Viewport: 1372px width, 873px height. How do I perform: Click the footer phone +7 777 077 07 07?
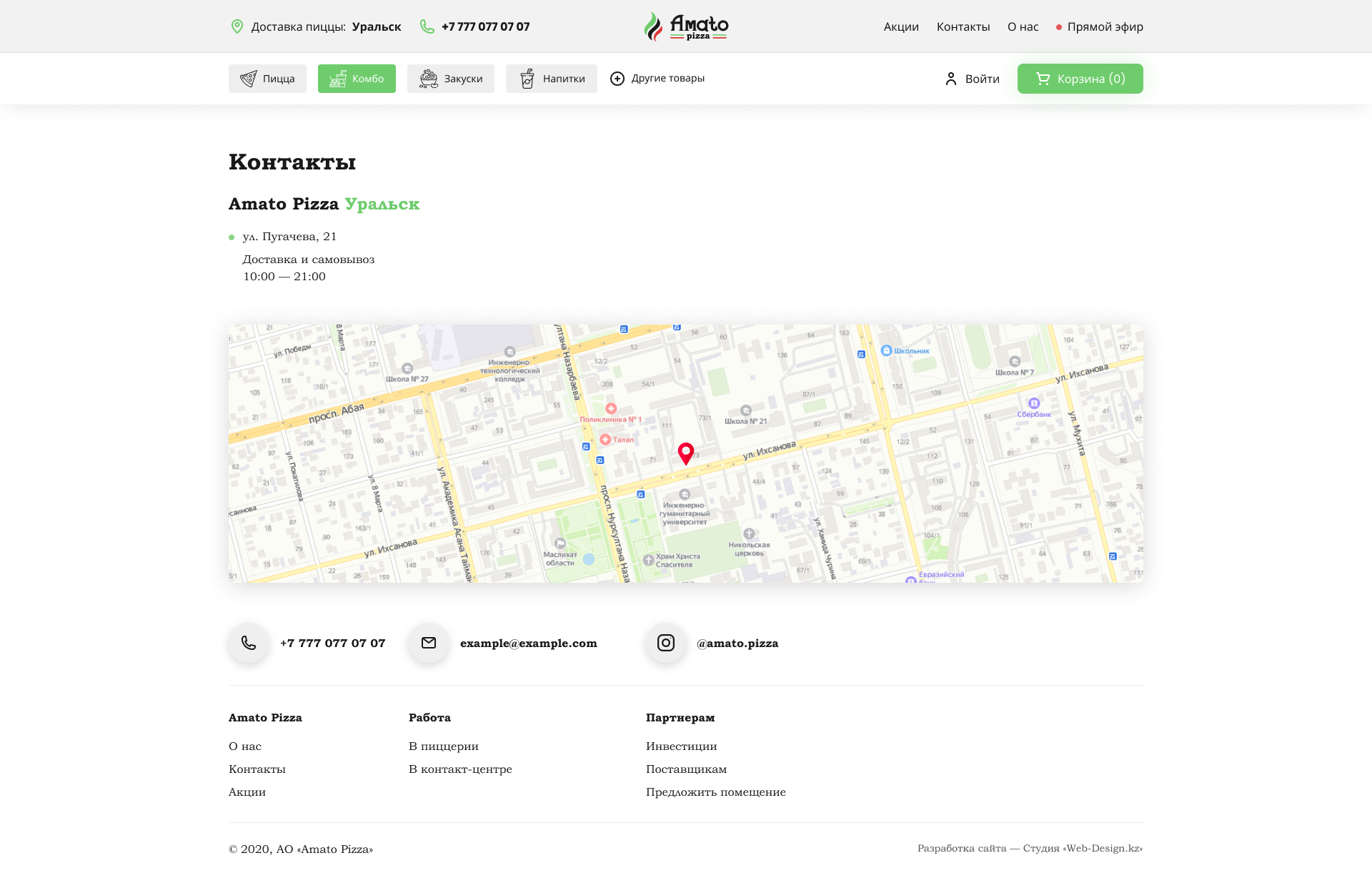click(x=333, y=643)
